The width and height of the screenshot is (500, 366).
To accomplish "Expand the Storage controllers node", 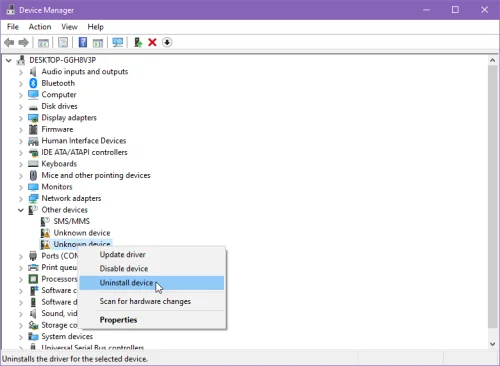I will click(21, 326).
